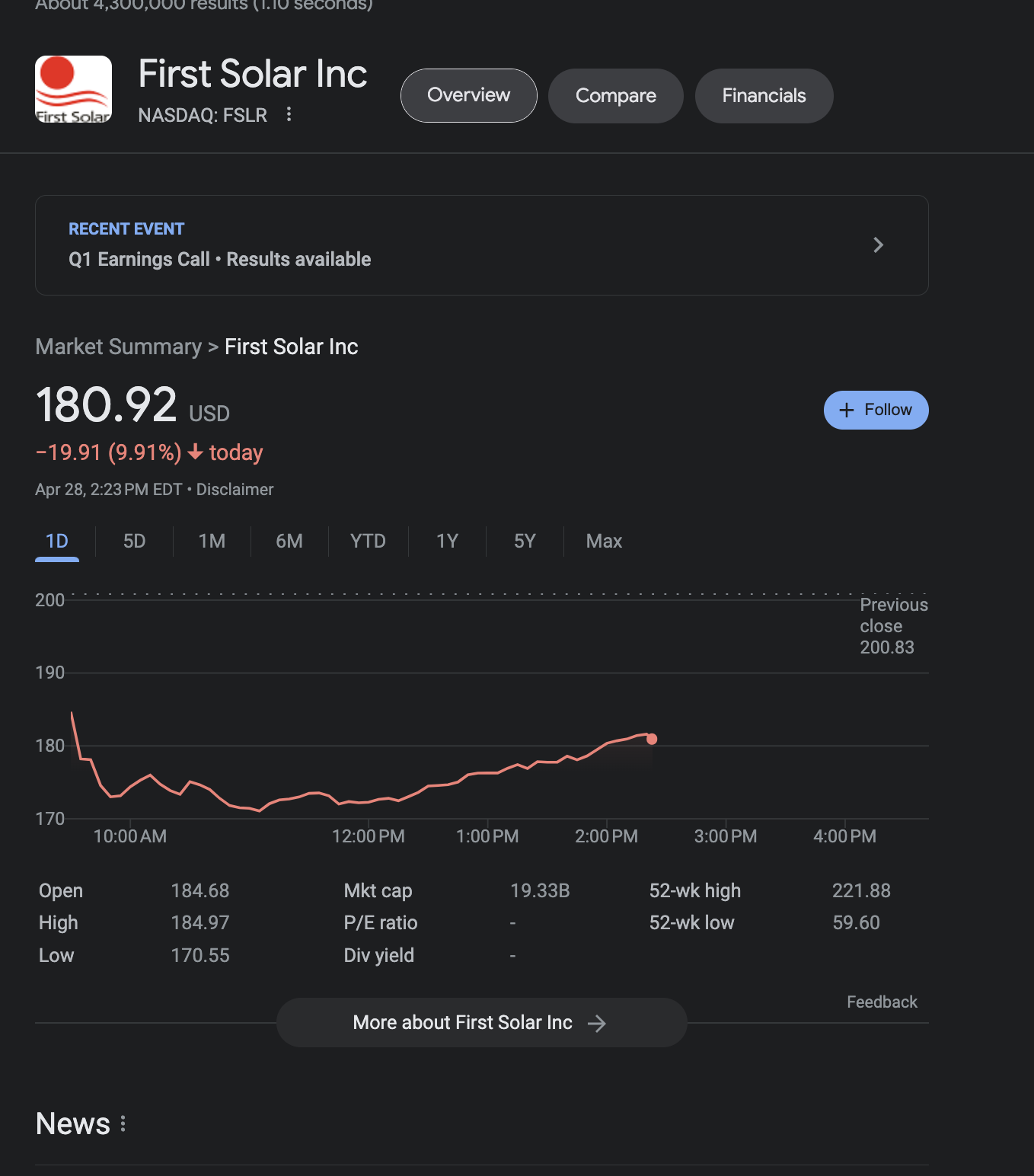Open the Financials tab
The width and height of the screenshot is (1034, 1176).
click(x=764, y=95)
